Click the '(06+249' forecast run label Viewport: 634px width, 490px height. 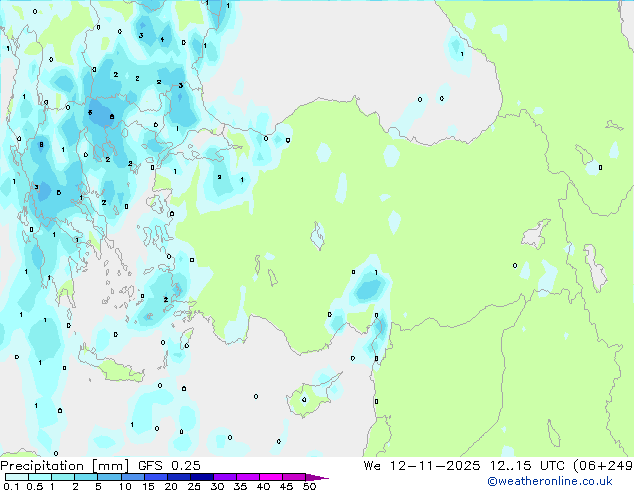click(603, 466)
